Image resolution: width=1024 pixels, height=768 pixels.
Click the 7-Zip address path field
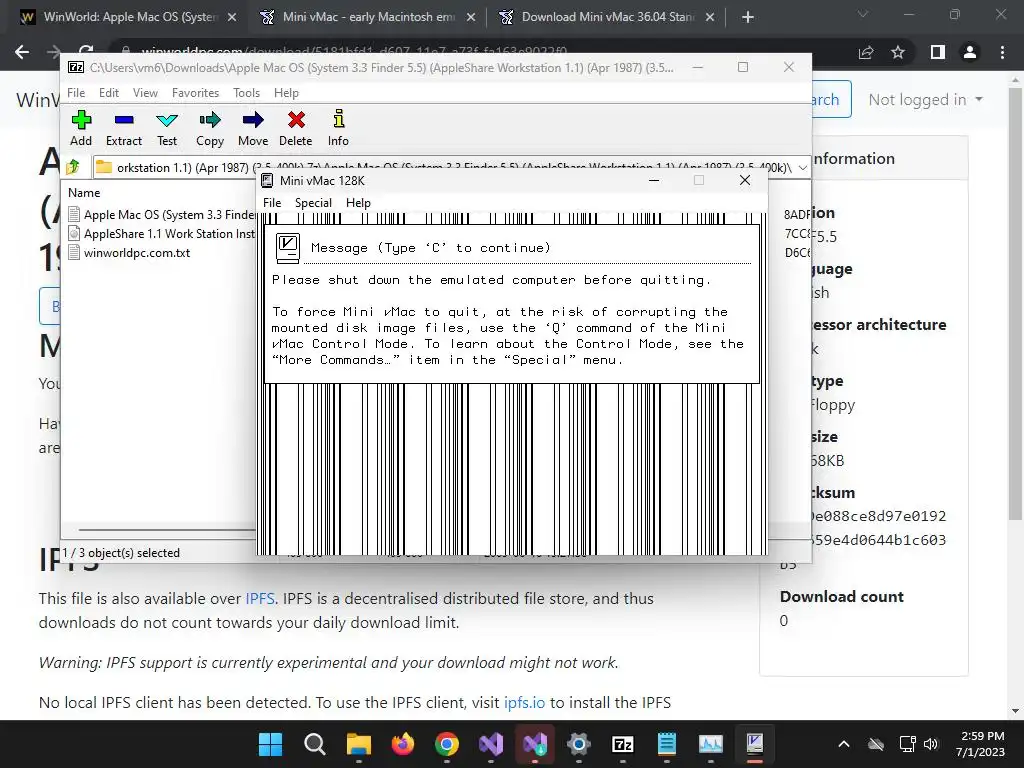(444, 168)
